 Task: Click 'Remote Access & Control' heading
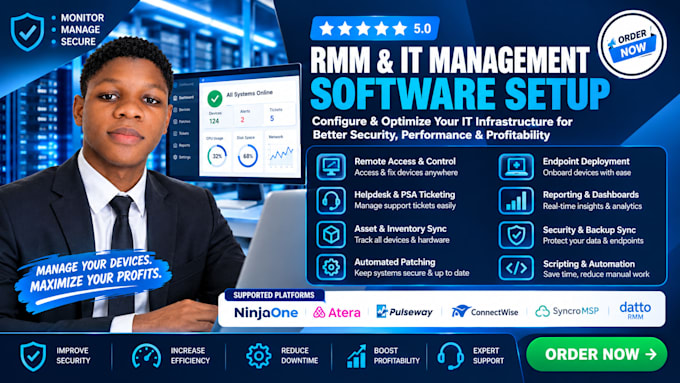405,161
